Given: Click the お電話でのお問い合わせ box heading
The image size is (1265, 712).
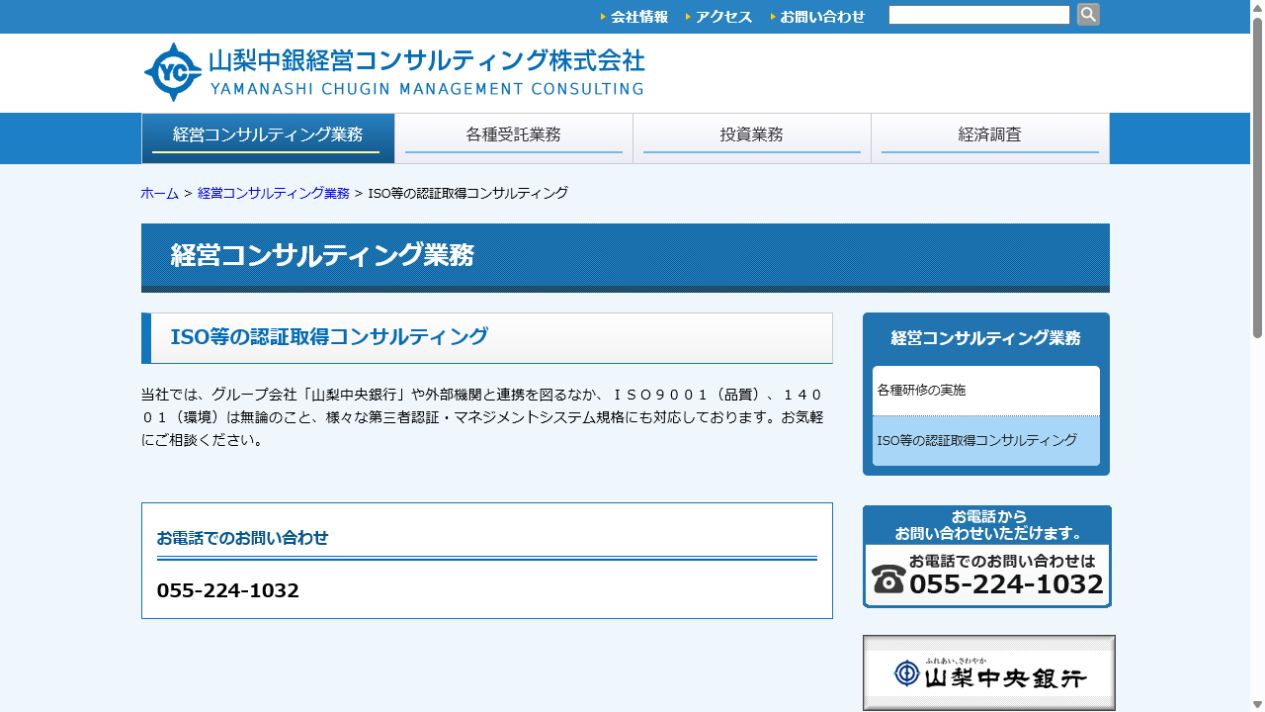Looking at the screenshot, I should click(x=243, y=538).
